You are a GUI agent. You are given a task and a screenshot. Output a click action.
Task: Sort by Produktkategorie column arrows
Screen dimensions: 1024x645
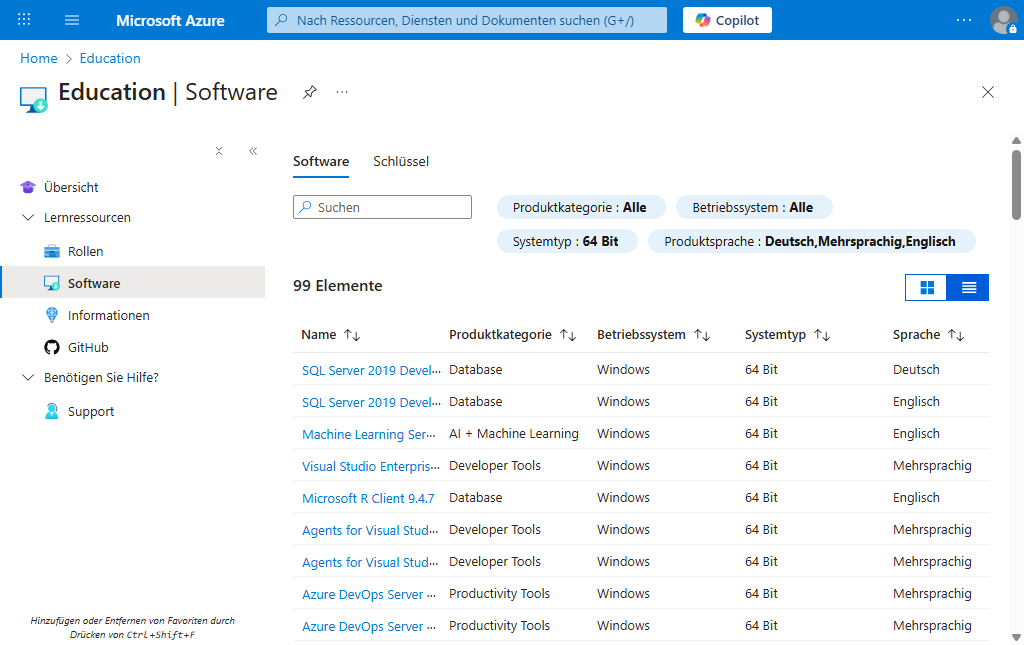(568, 336)
